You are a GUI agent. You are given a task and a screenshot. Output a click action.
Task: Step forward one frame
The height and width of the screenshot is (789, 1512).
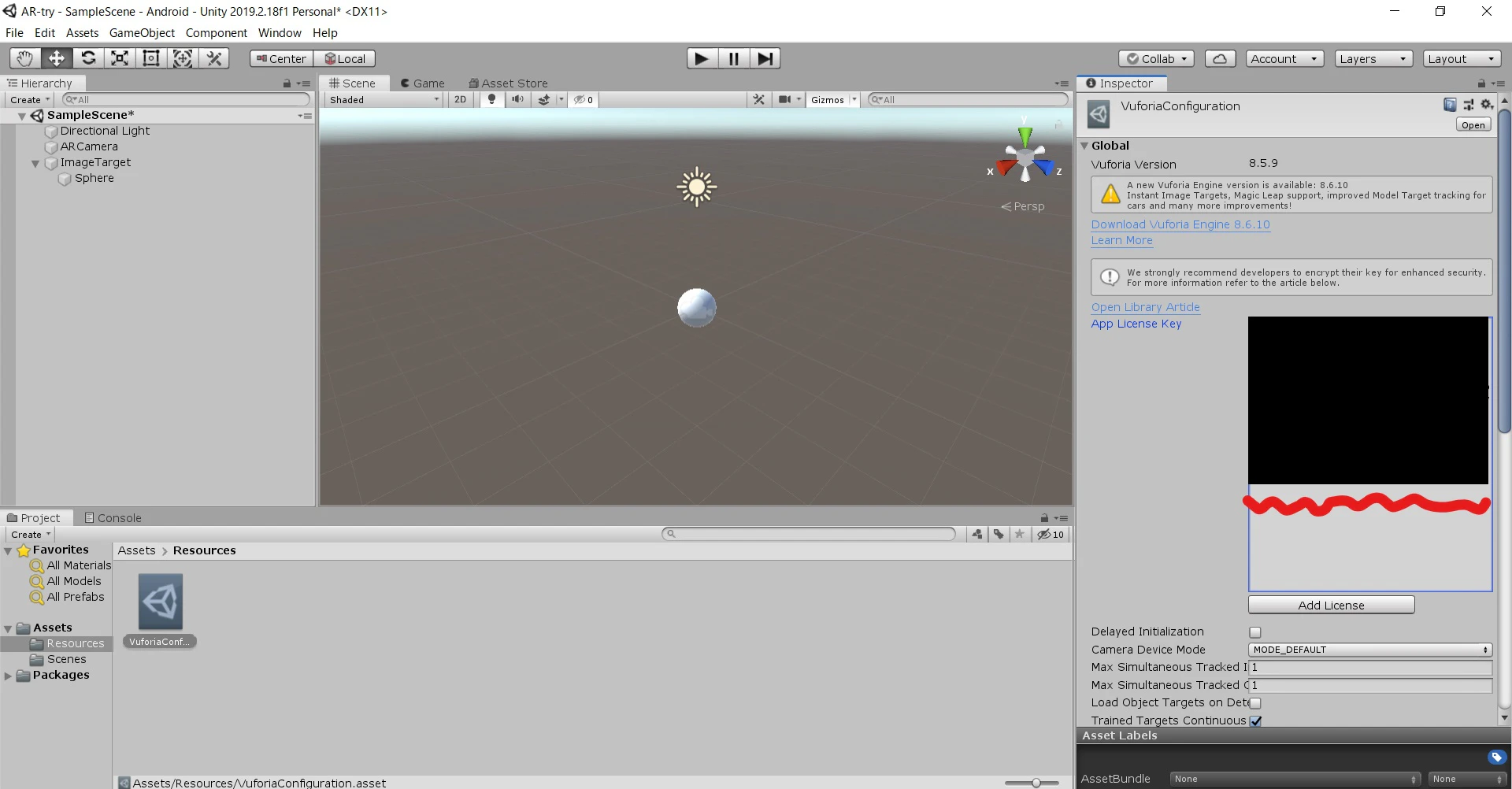point(765,58)
